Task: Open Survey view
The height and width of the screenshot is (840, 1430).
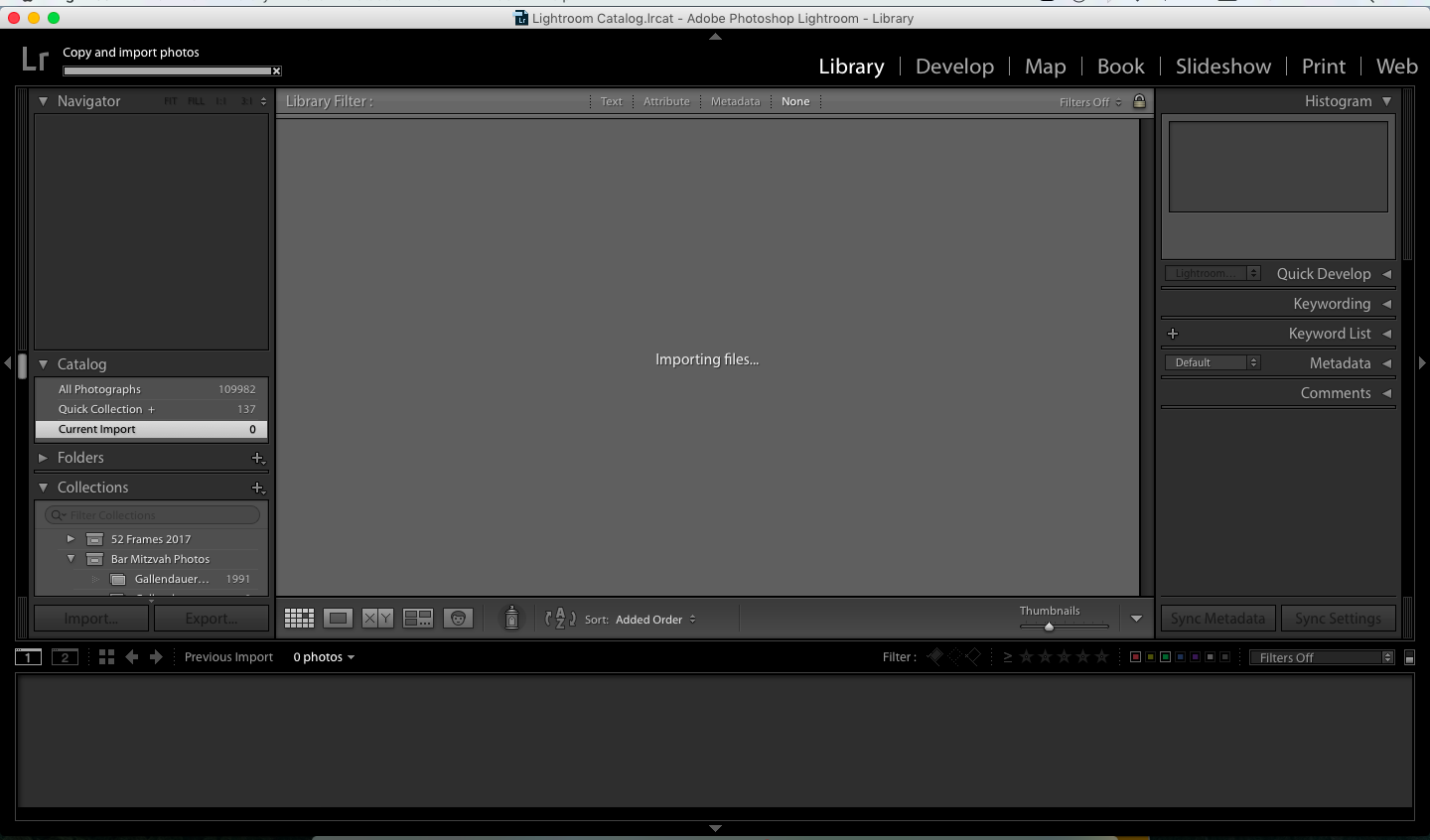Action: coord(418,619)
